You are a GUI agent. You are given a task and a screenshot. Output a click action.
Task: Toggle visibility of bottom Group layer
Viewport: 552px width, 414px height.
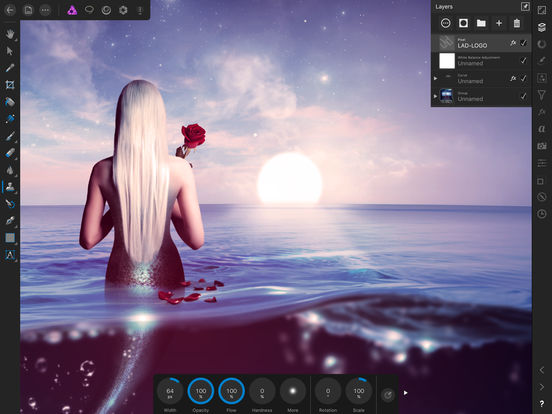click(523, 96)
